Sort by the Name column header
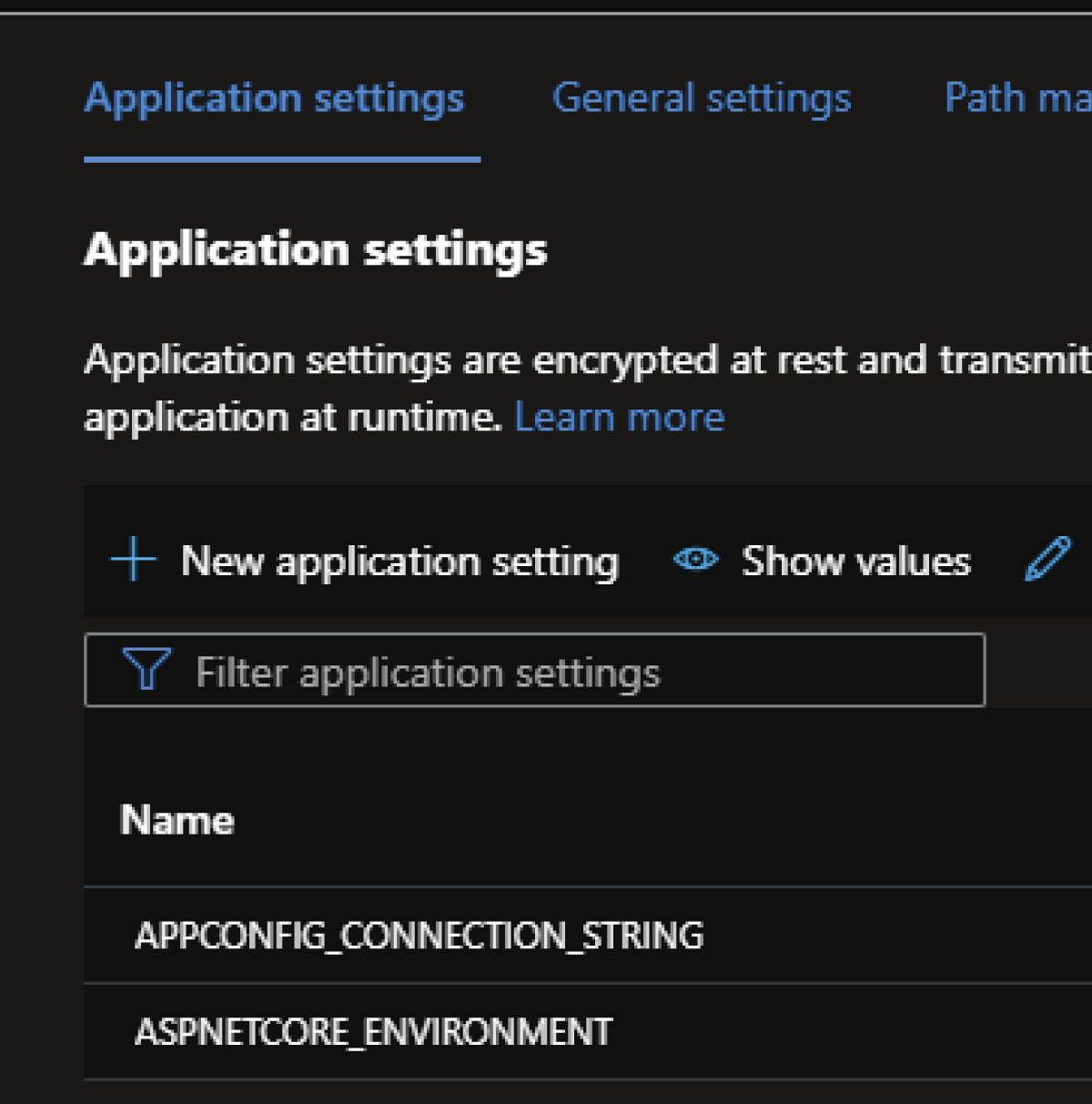This screenshot has width=1092, height=1104. [x=177, y=820]
